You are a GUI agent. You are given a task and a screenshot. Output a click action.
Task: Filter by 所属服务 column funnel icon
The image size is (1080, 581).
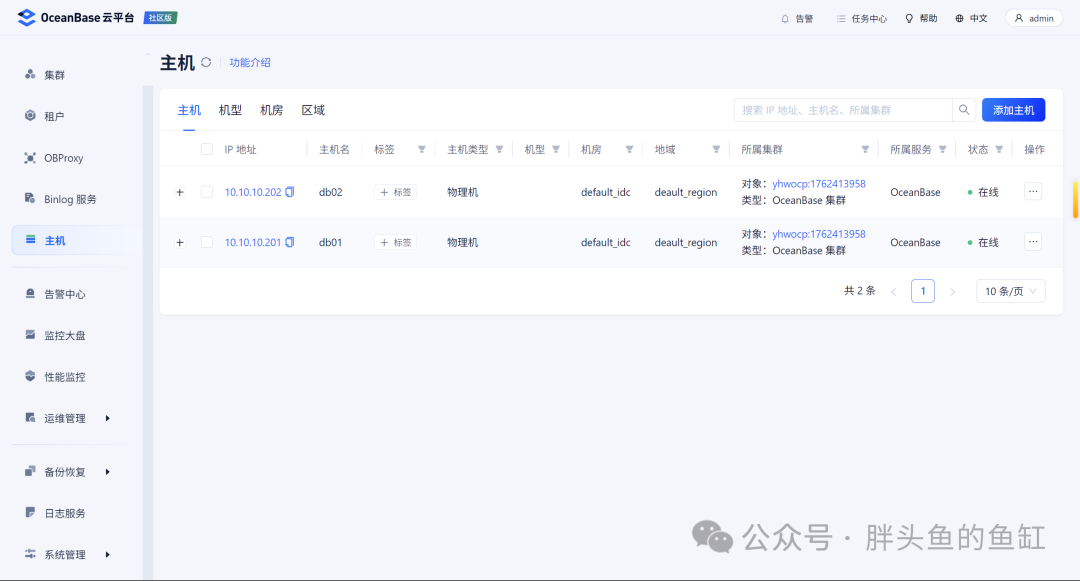[x=942, y=149]
